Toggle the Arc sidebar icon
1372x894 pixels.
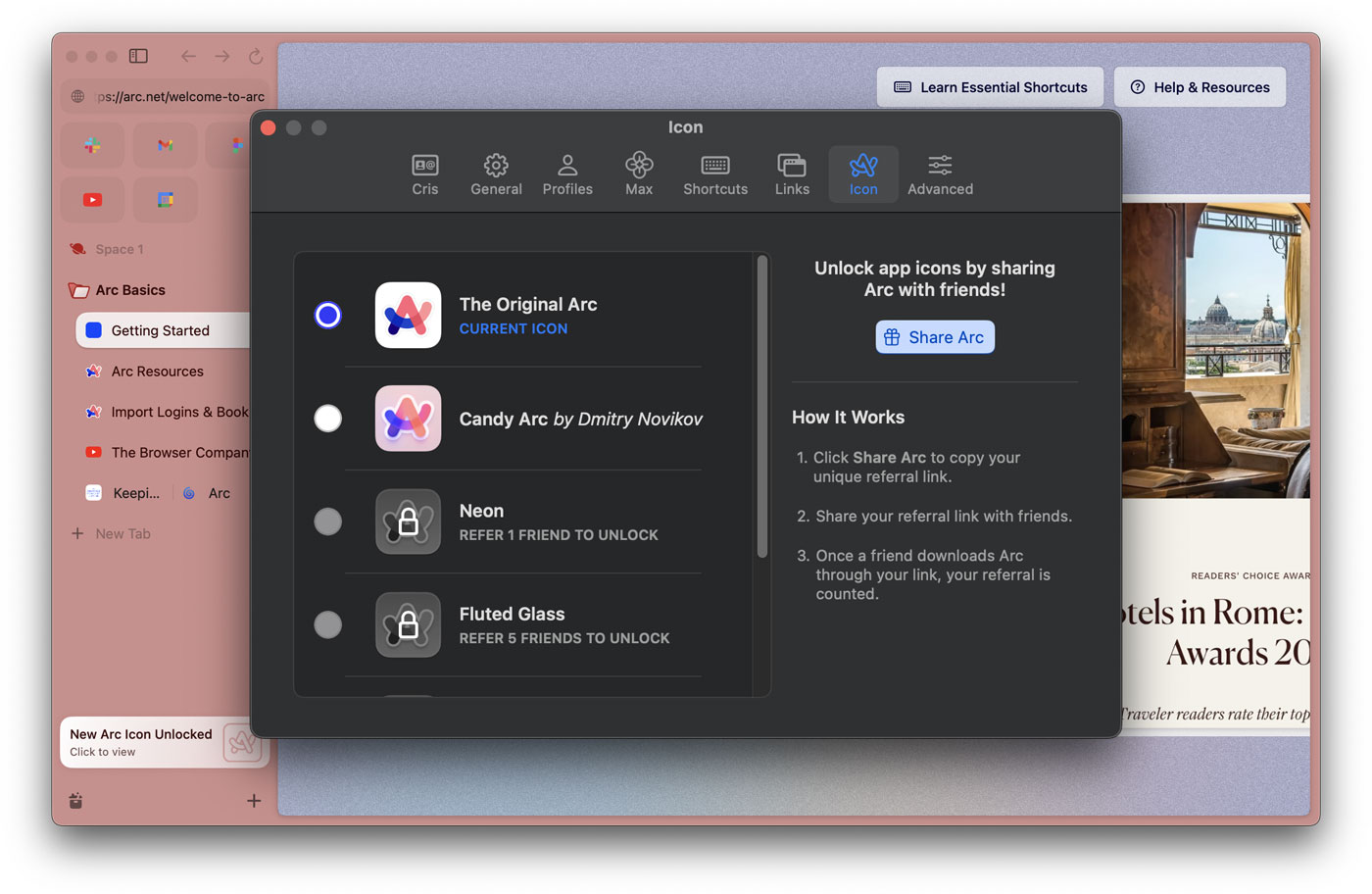coord(138,56)
